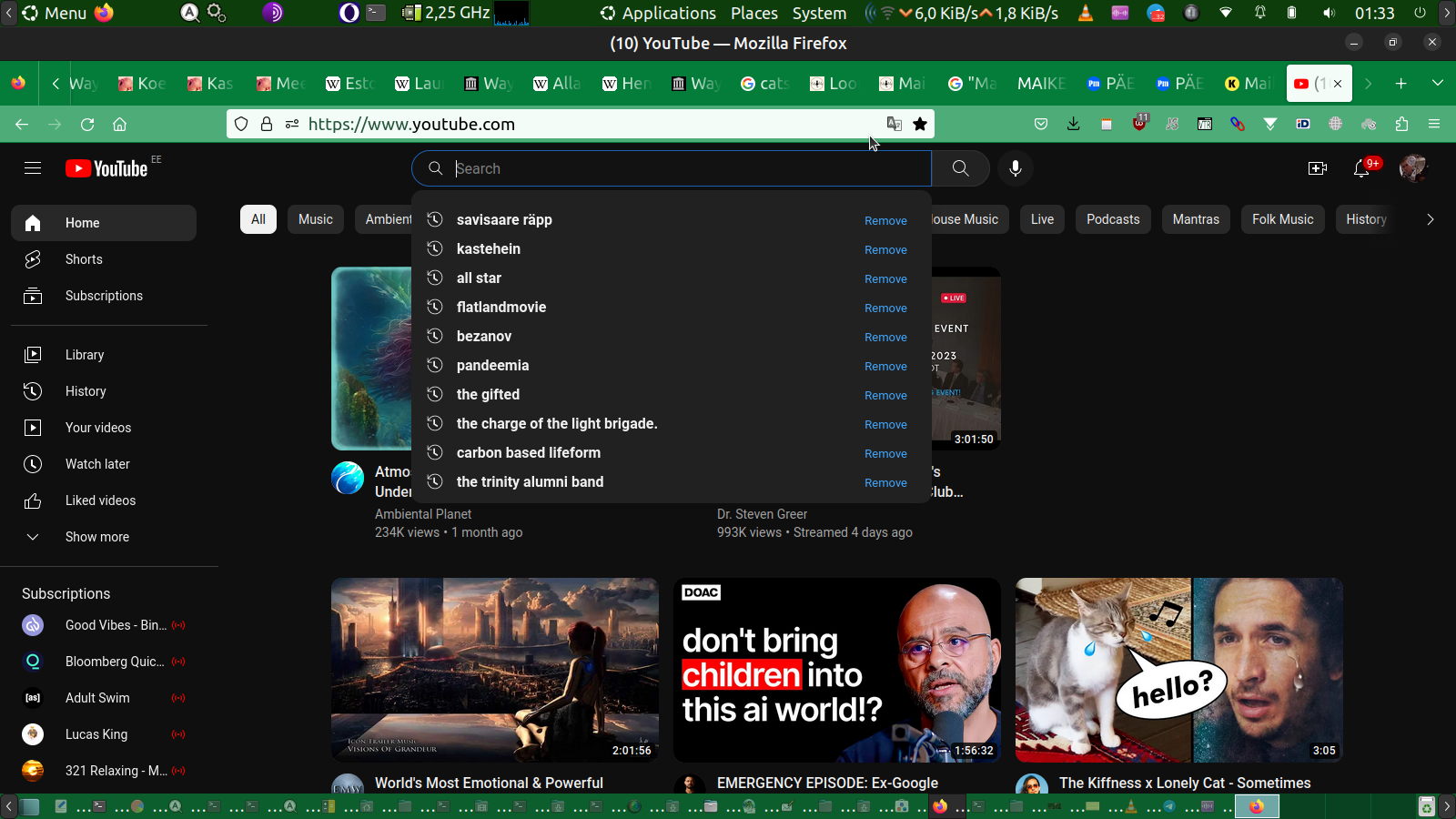Viewport: 1456px width, 819px height.
Task: Open World's Most Emotional video thumbnail
Action: pyautogui.click(x=495, y=670)
